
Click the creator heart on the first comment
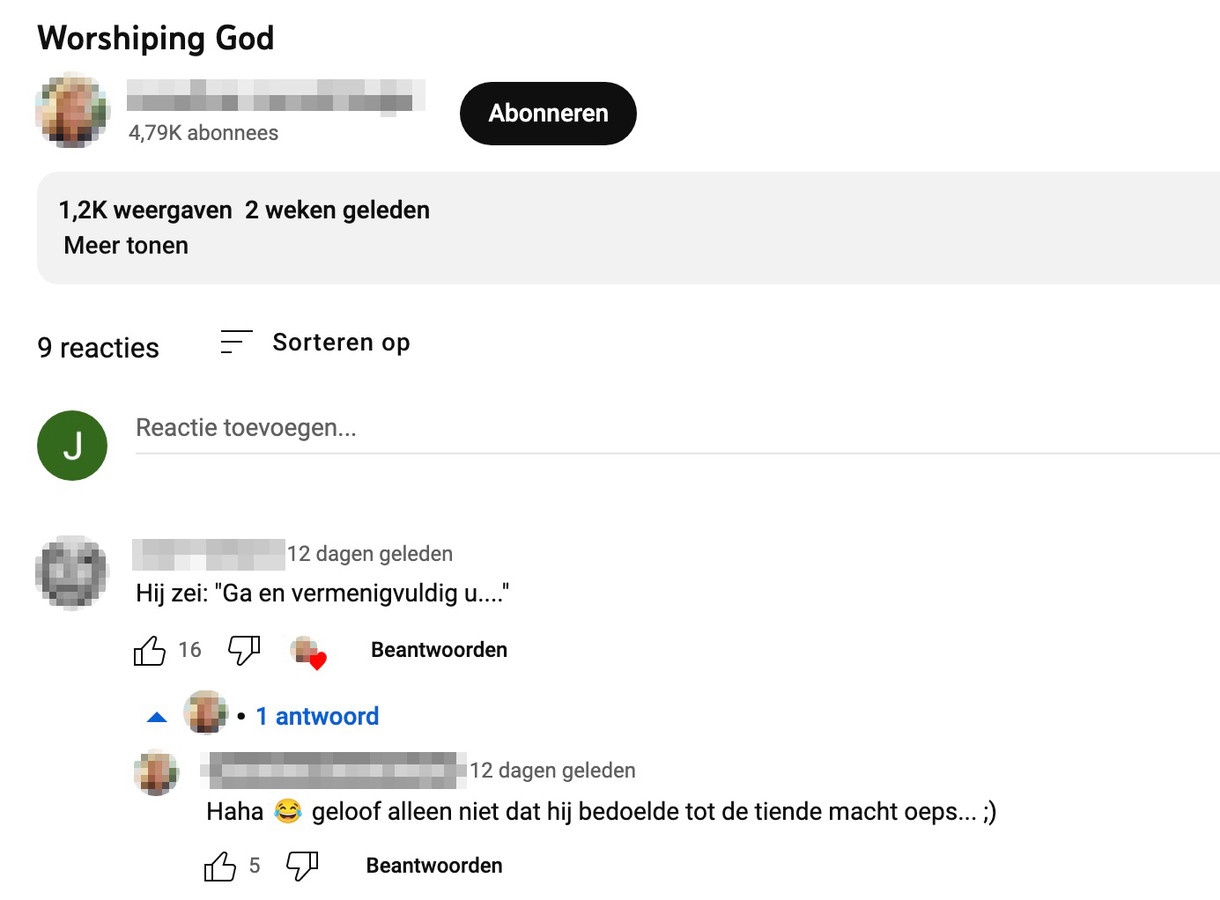[x=310, y=651]
